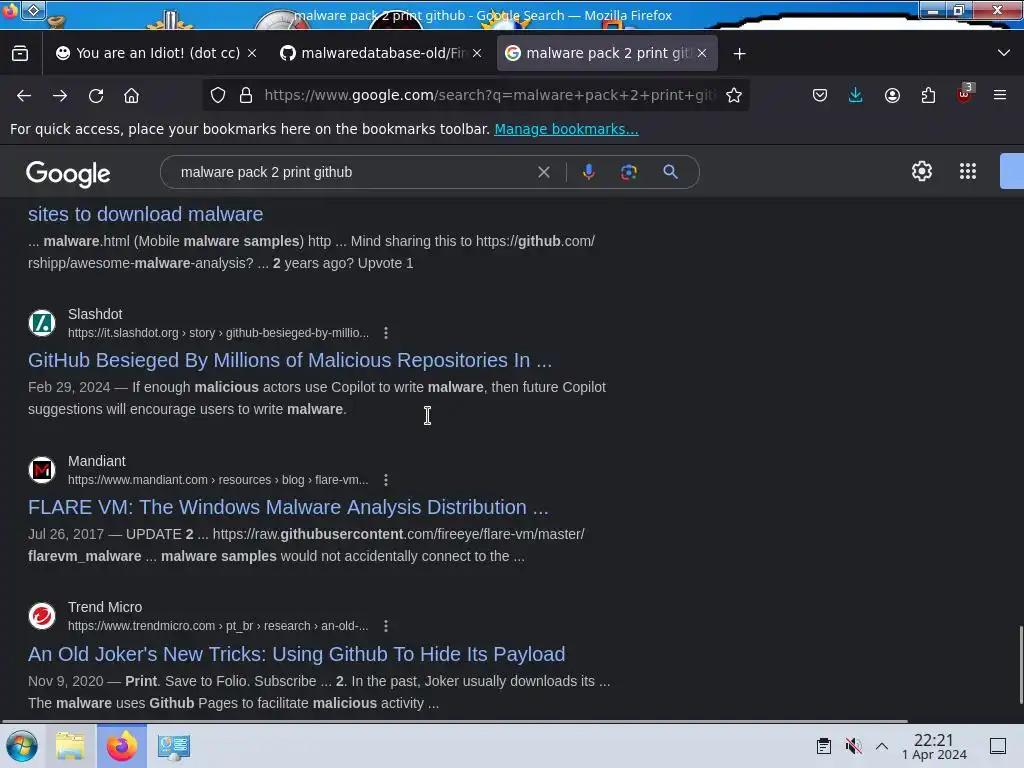Expand the hidden system tray icons

tap(882, 746)
